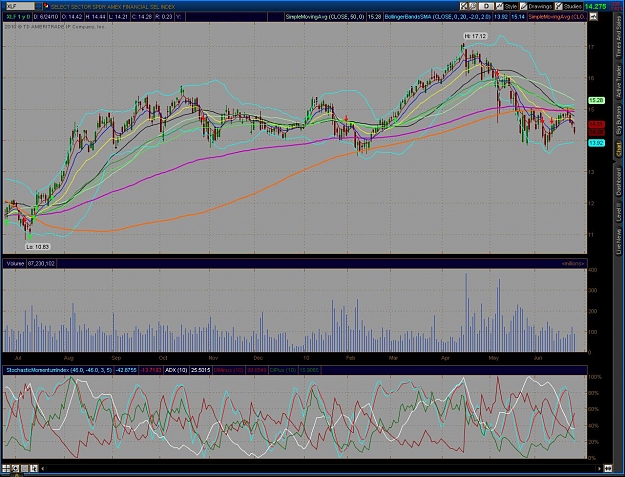The image size is (625, 477).
Task: Open the Big Buttons side tab
Action: pos(619,121)
